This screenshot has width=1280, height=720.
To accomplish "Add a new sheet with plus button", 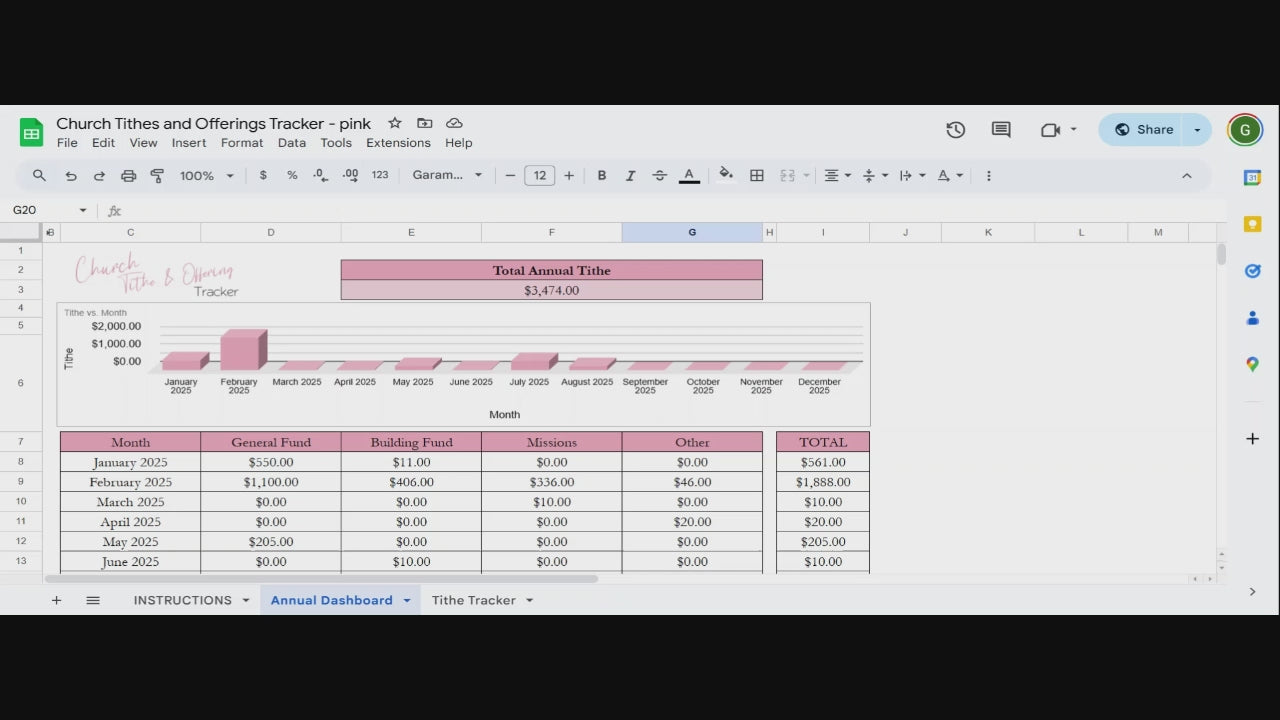I will [x=56, y=600].
